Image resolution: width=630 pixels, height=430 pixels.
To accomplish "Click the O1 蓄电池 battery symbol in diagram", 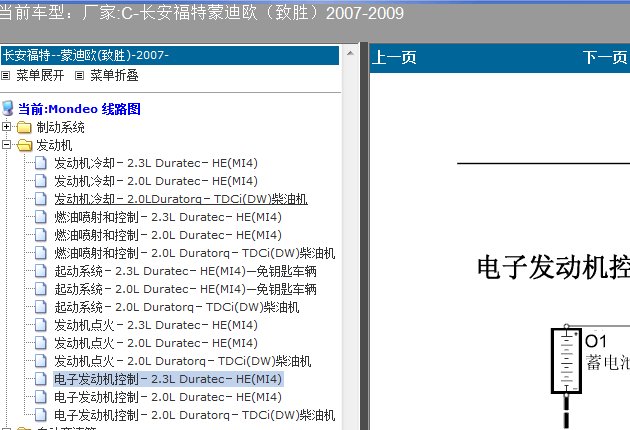I will pos(566,361).
